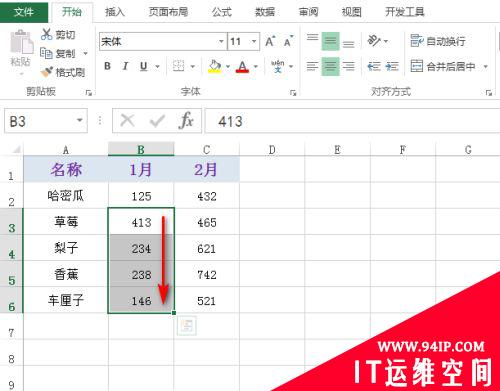Screen dimensions: 500x391
Task: Toggle center horizontal alignment
Action: pos(330,66)
